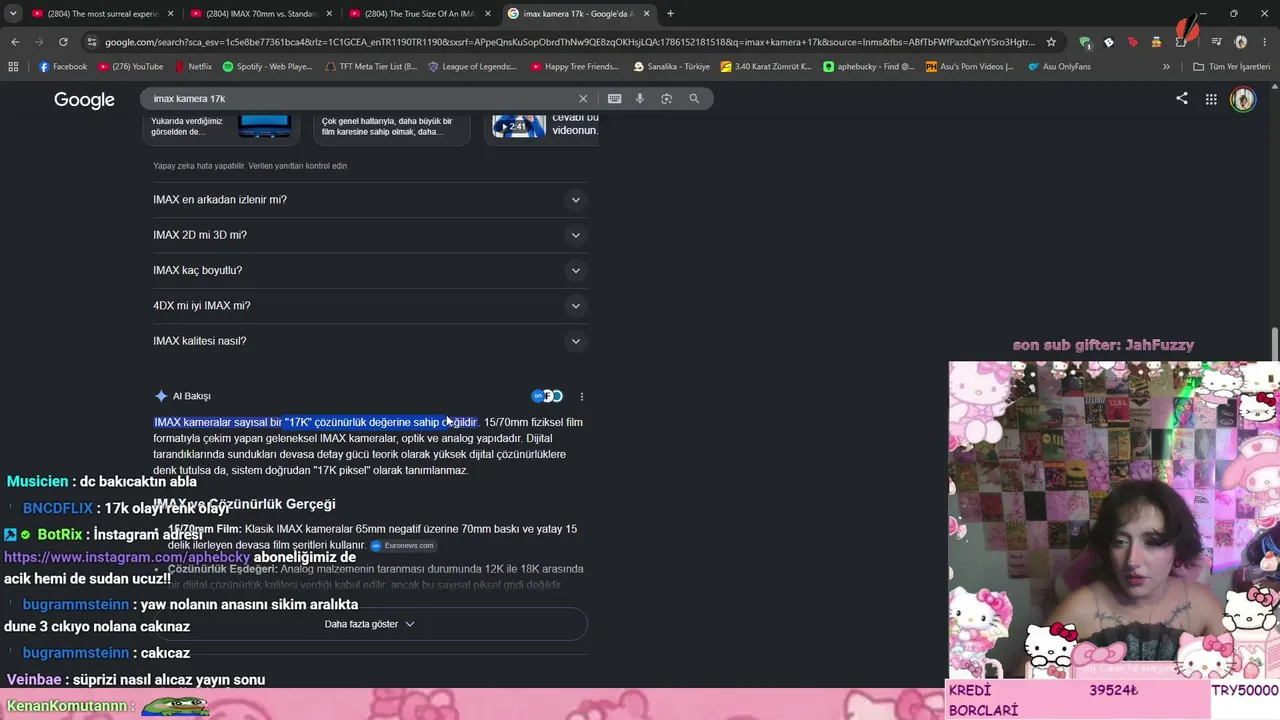Show the AI Bakışı source icons

tap(547, 396)
